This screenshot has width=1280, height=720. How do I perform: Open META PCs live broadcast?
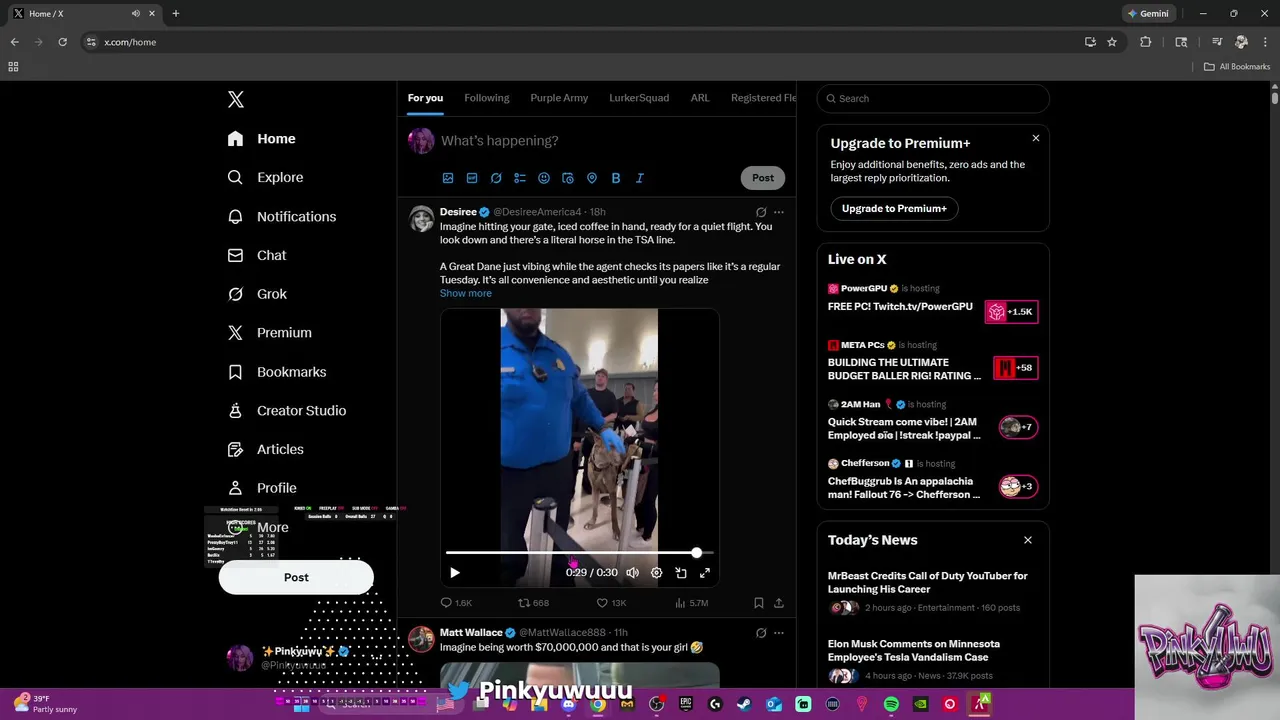(x=933, y=364)
